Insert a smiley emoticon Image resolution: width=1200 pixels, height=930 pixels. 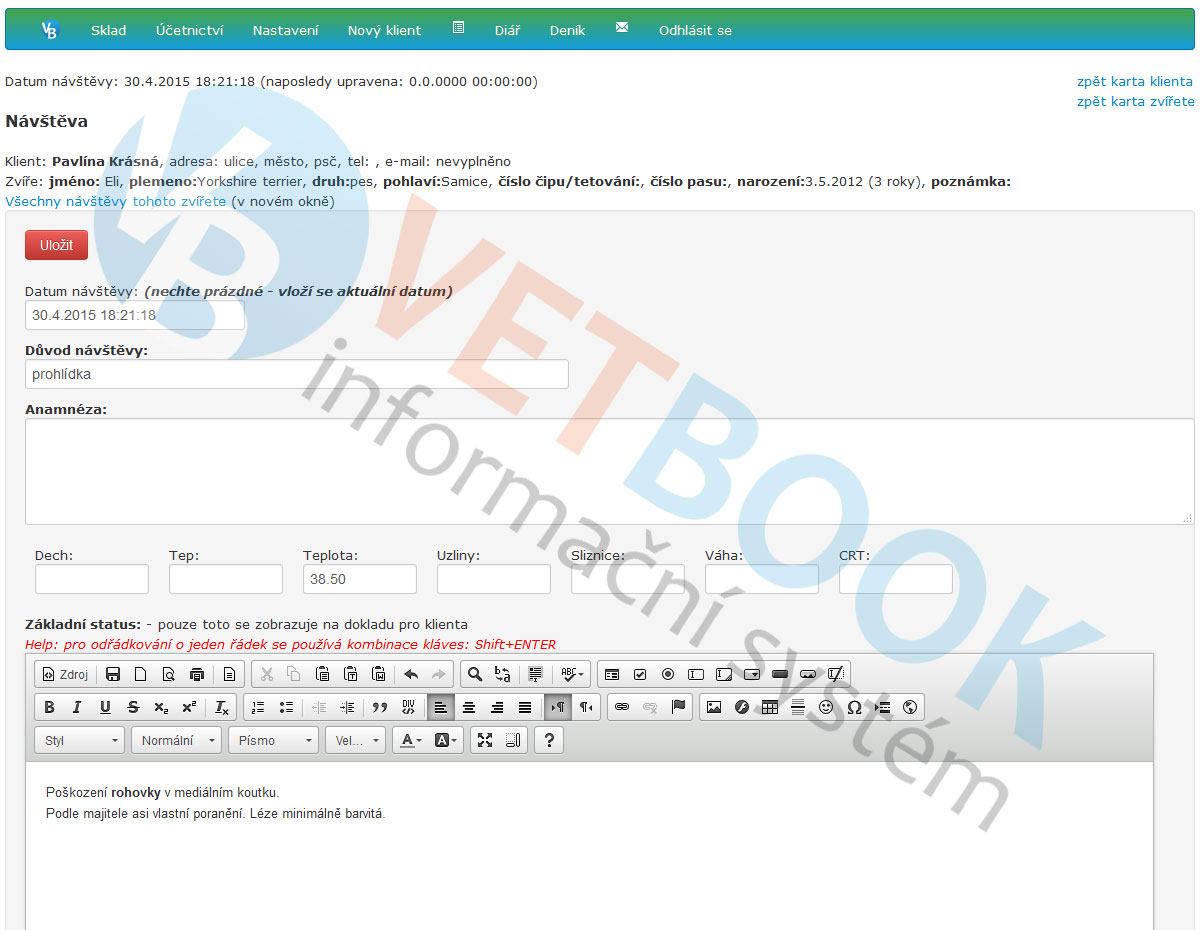pyautogui.click(x=826, y=707)
